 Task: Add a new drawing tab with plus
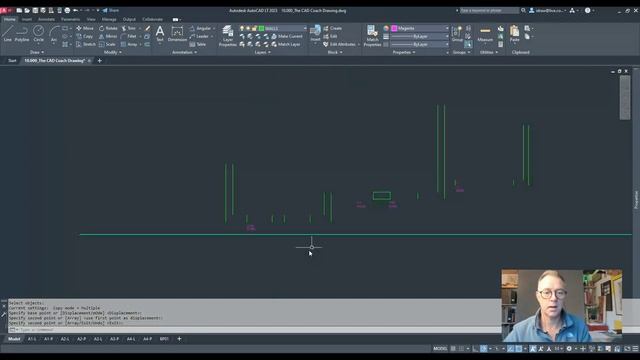tap(99, 60)
